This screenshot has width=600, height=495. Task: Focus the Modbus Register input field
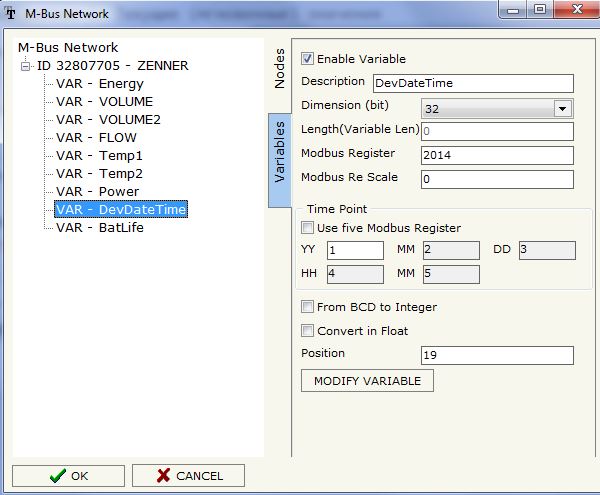(x=496, y=155)
